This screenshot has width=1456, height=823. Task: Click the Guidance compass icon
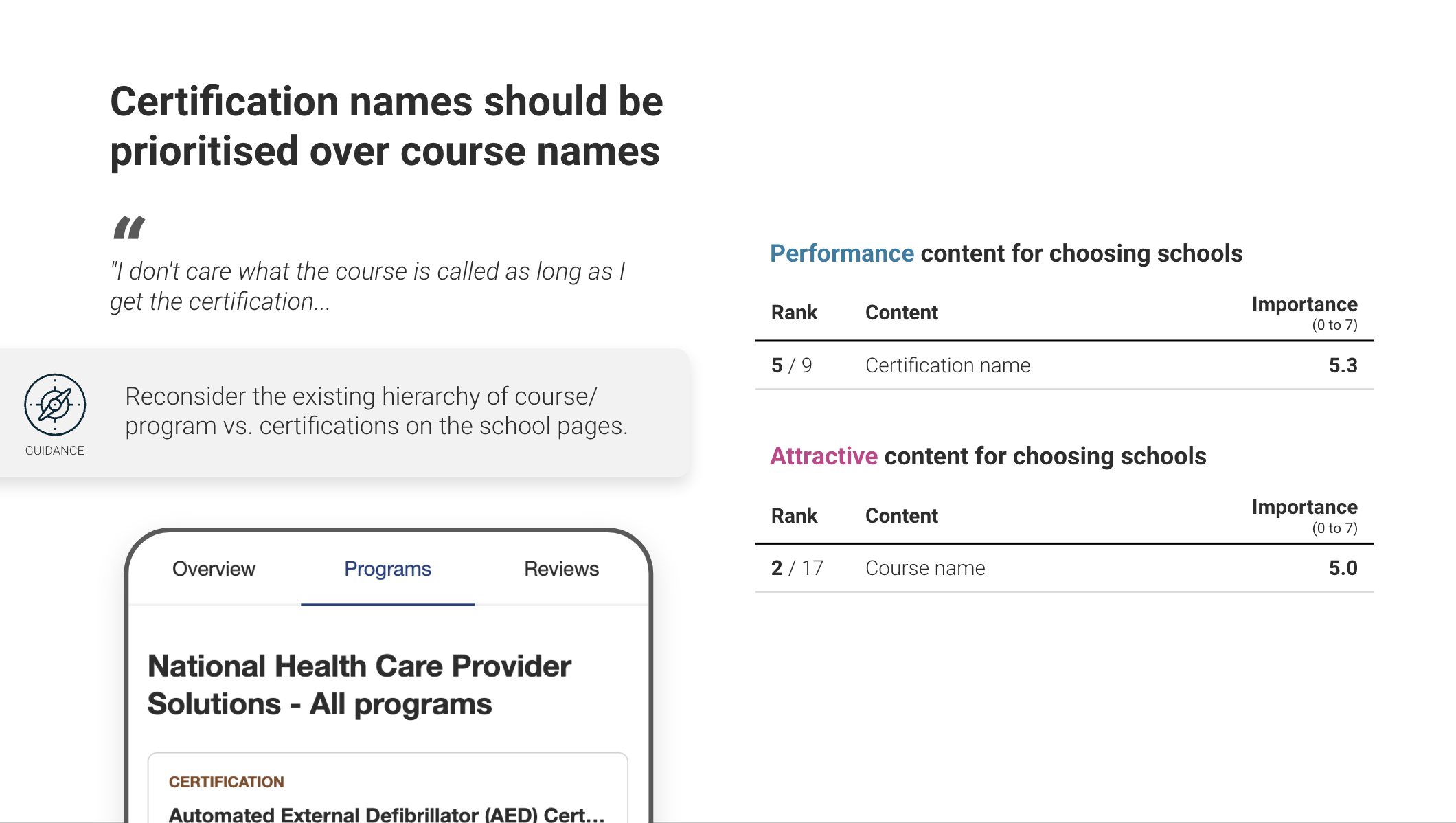click(x=55, y=405)
